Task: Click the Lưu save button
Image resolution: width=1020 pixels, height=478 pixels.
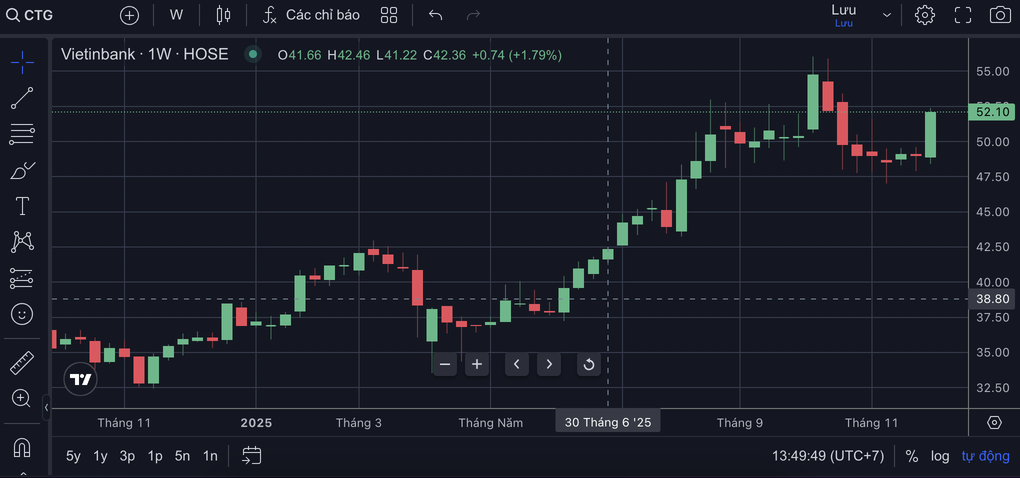Action: (843, 14)
